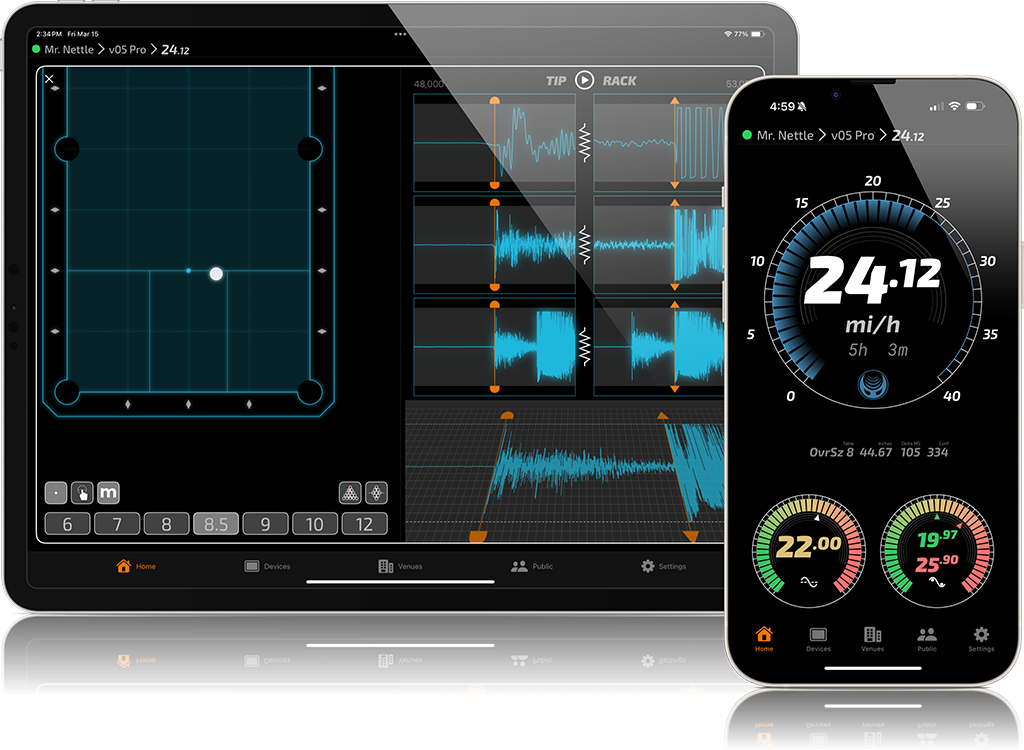1024x750 pixels.
Task: Close the tablet table view with X
Action: coord(49,79)
